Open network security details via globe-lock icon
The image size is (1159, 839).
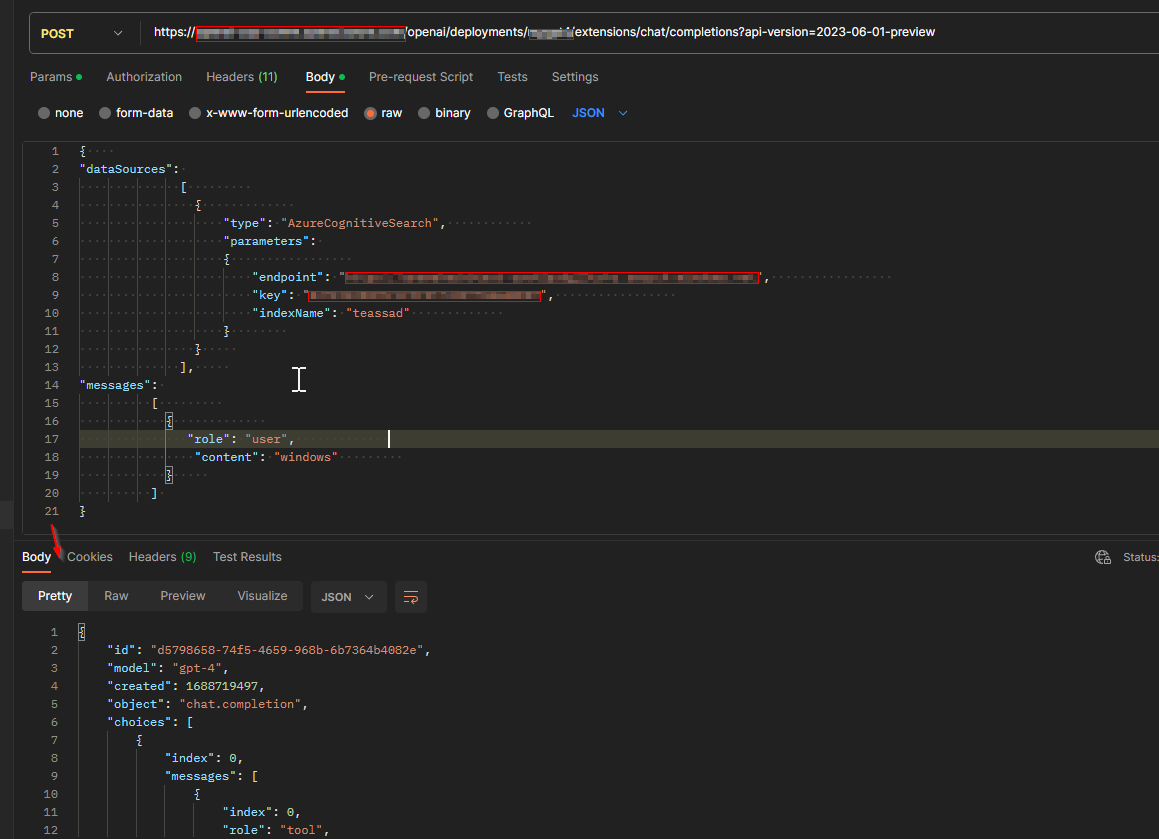[x=1103, y=556]
